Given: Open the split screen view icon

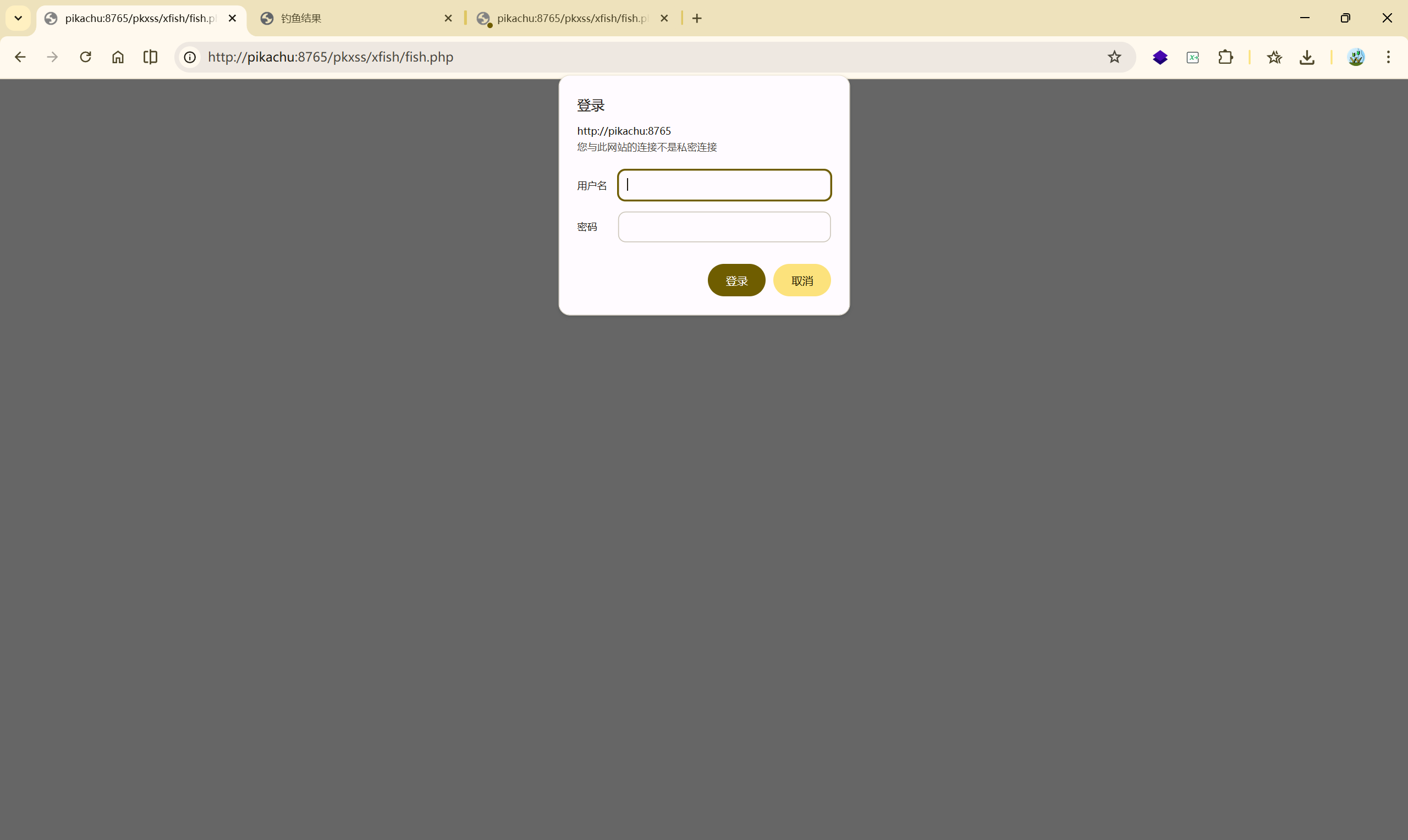Looking at the screenshot, I should click(151, 57).
